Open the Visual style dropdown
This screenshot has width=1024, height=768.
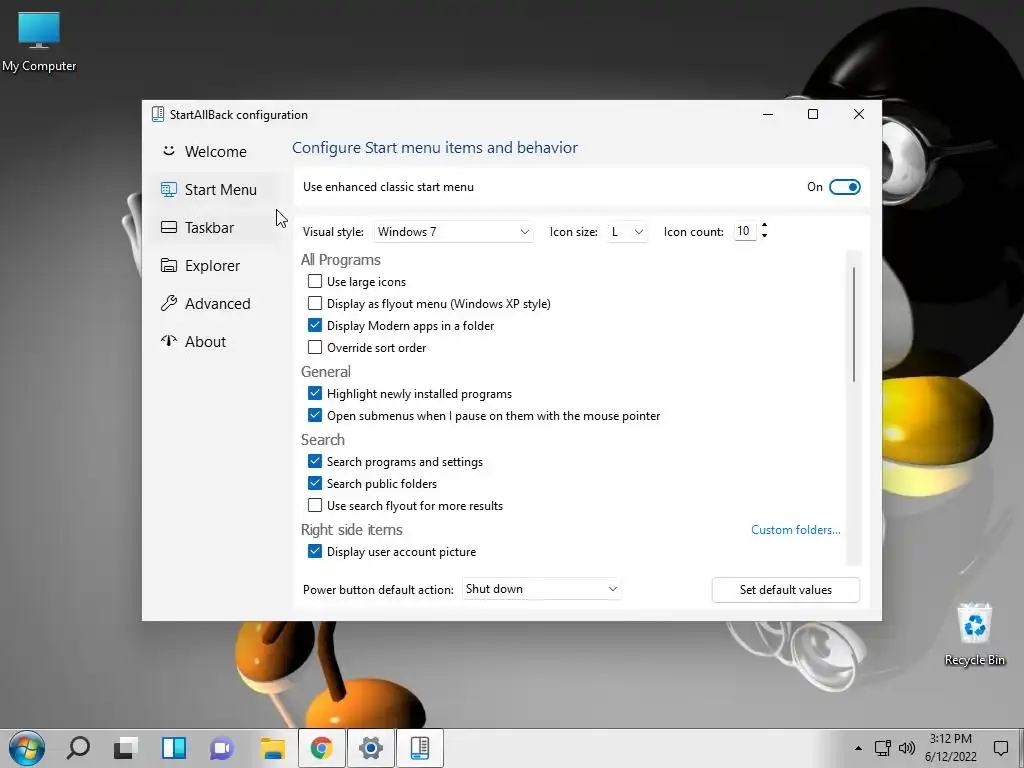click(x=453, y=232)
